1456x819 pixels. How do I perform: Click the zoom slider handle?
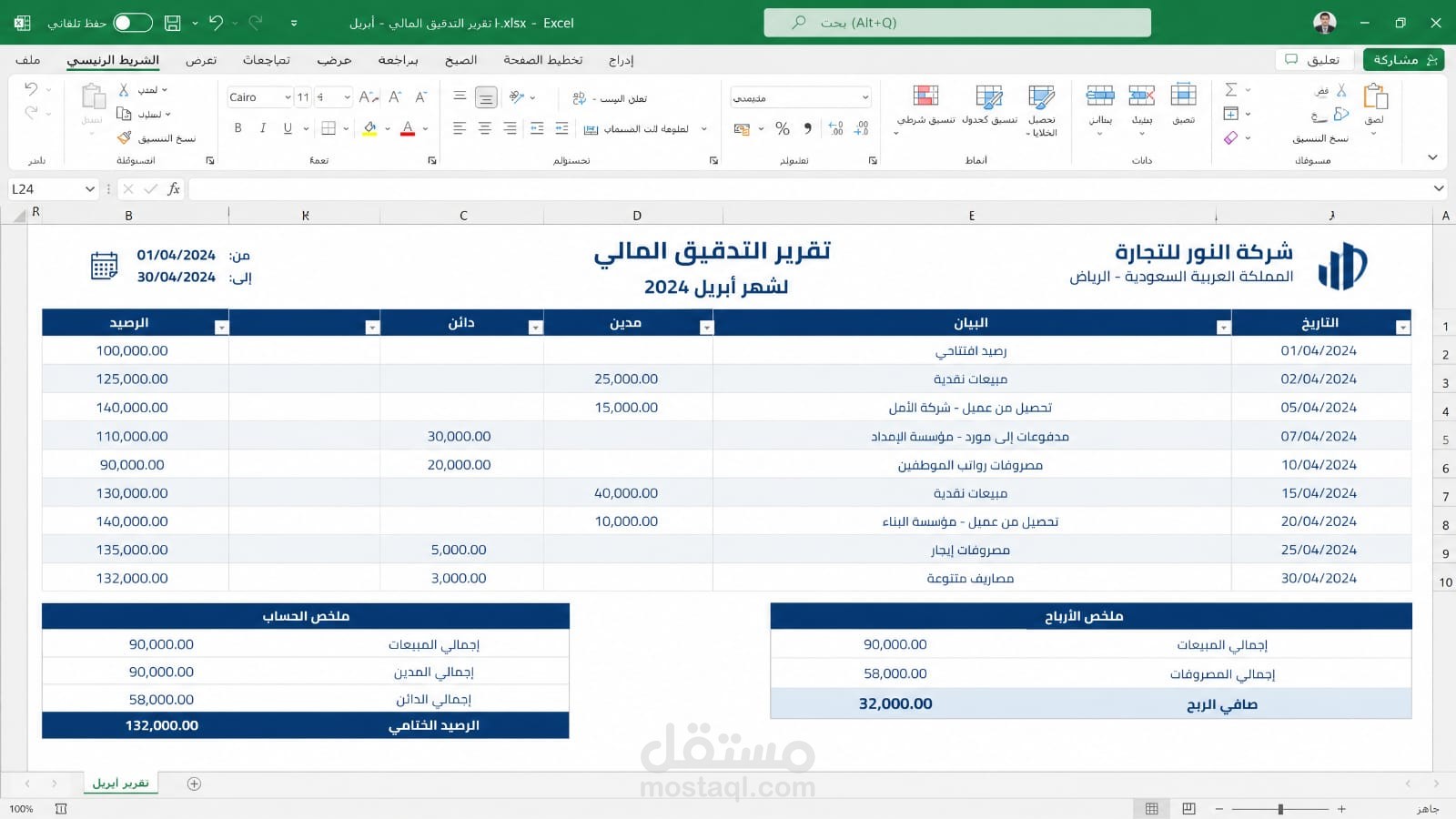[1280, 809]
